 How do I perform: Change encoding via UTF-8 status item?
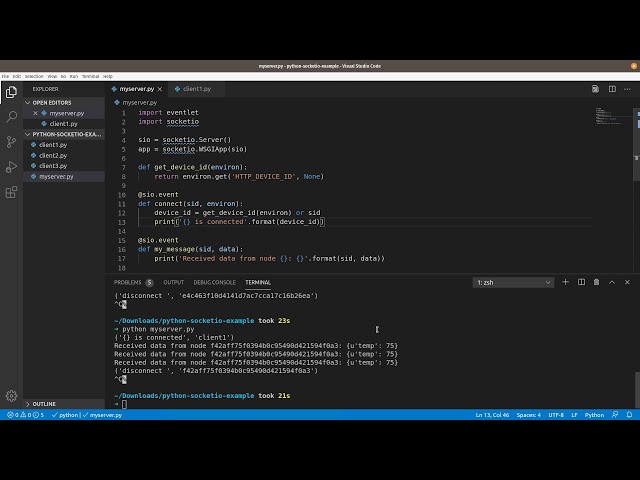556,415
